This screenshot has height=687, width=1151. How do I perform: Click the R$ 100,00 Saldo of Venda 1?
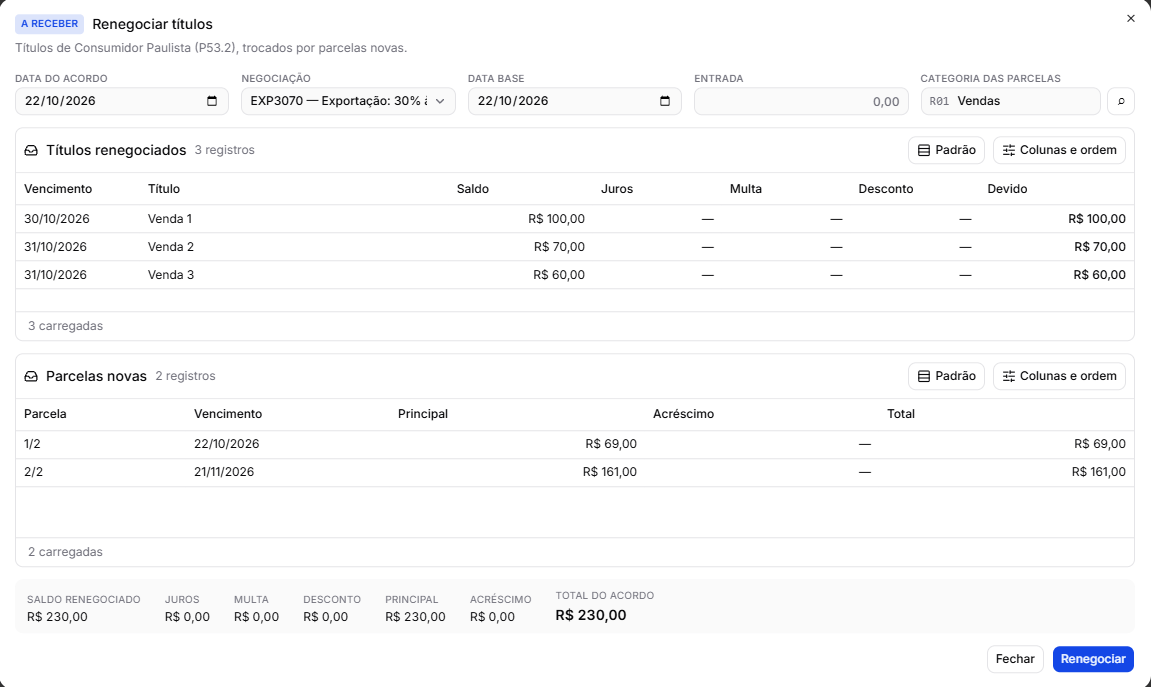556,219
